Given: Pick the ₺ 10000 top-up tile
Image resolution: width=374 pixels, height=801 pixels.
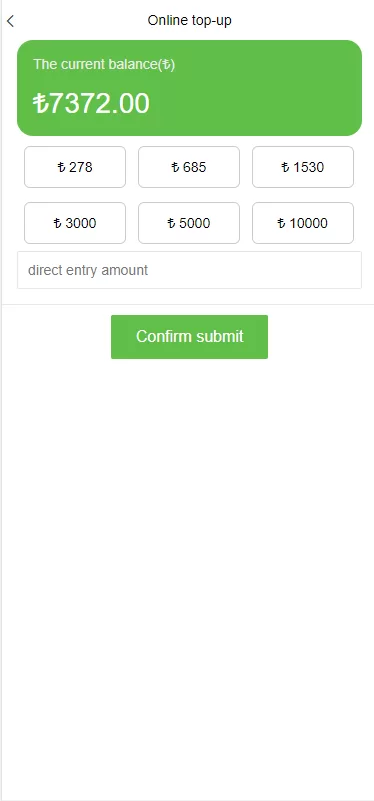Looking at the screenshot, I should 302,223.
